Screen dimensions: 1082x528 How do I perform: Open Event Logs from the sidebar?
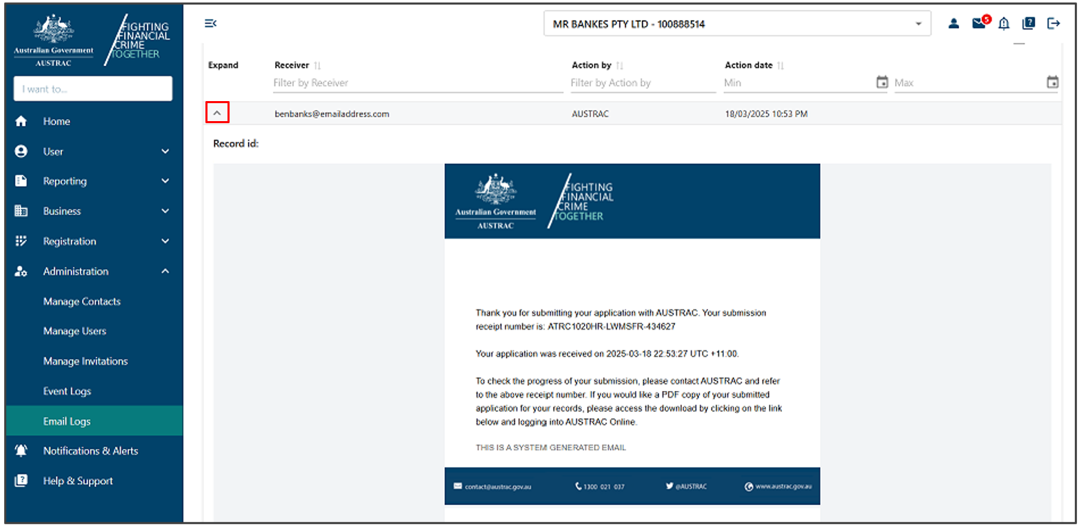(67, 392)
